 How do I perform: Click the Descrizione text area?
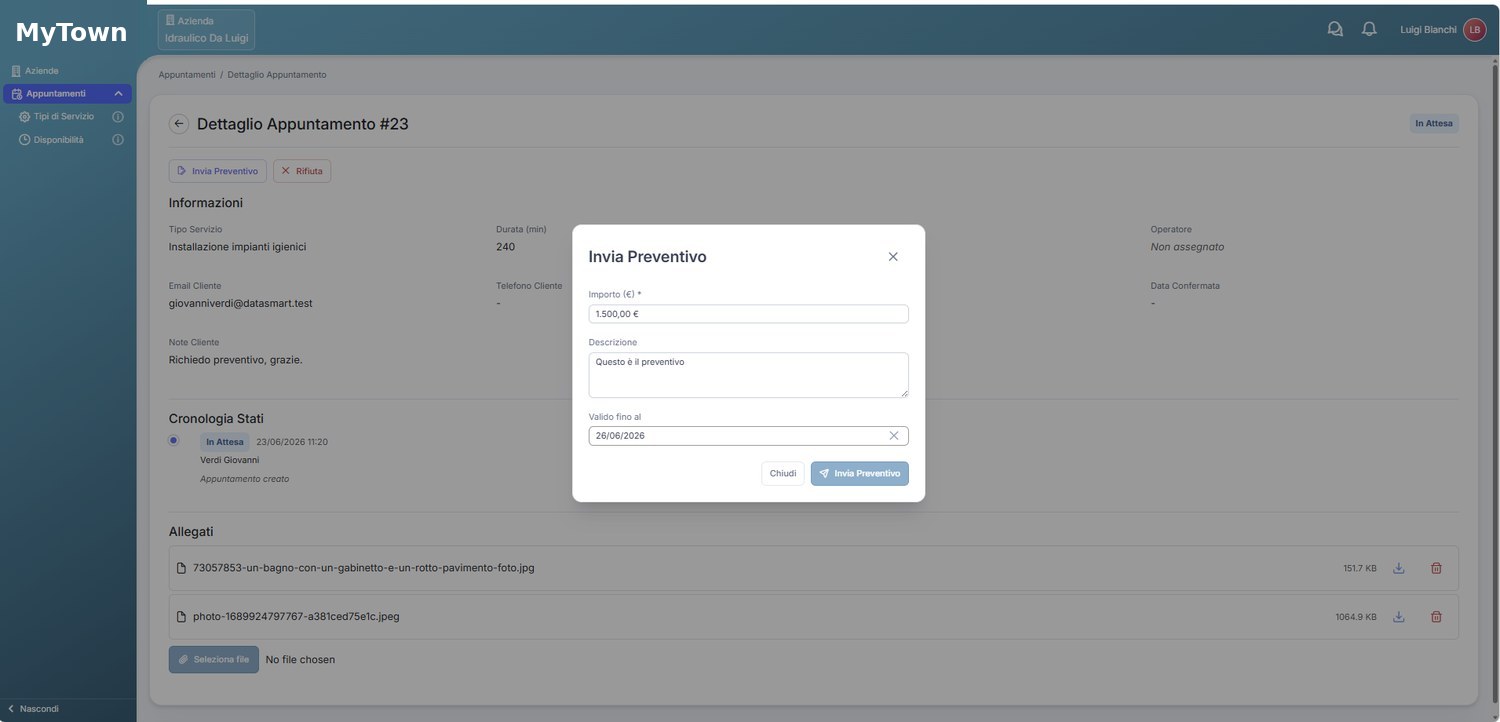pos(748,375)
